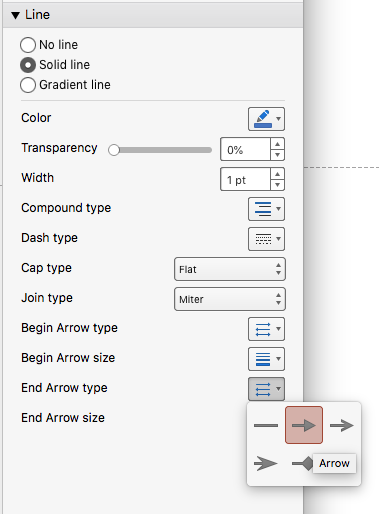Open the Join type Miter dropdown
The image size is (379, 514).
(230, 299)
